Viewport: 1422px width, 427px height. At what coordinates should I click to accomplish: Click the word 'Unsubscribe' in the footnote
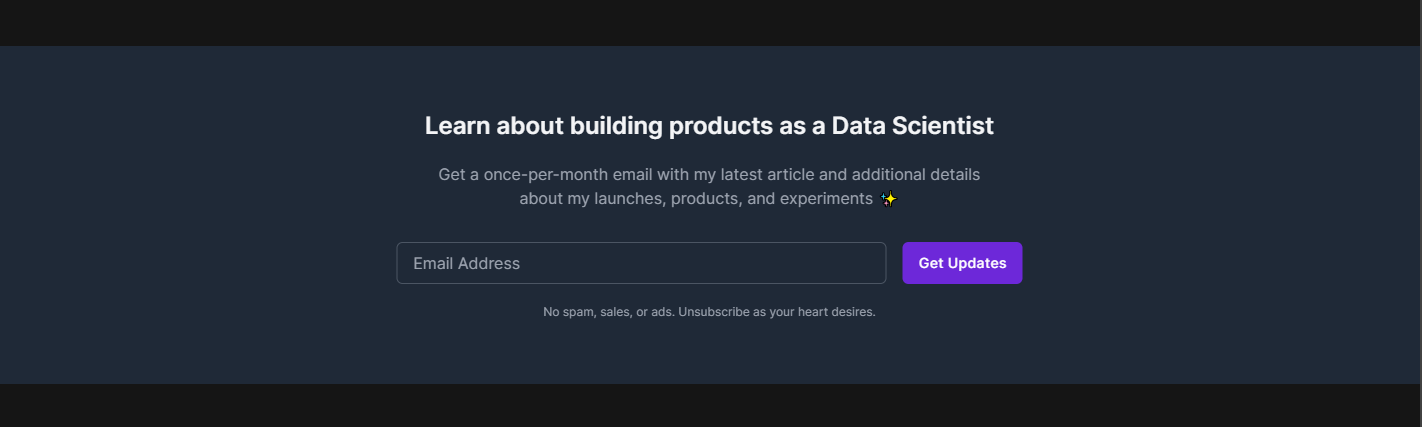pos(713,312)
